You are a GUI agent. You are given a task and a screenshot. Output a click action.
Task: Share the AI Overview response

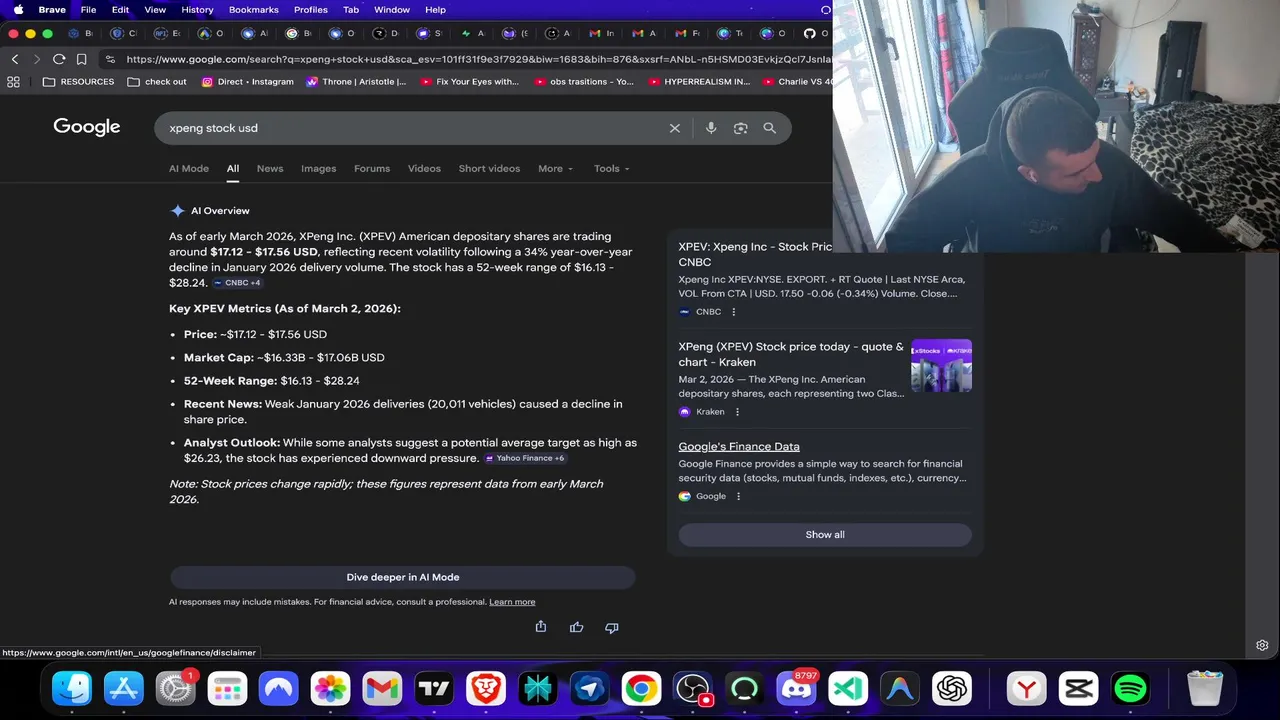click(x=541, y=627)
